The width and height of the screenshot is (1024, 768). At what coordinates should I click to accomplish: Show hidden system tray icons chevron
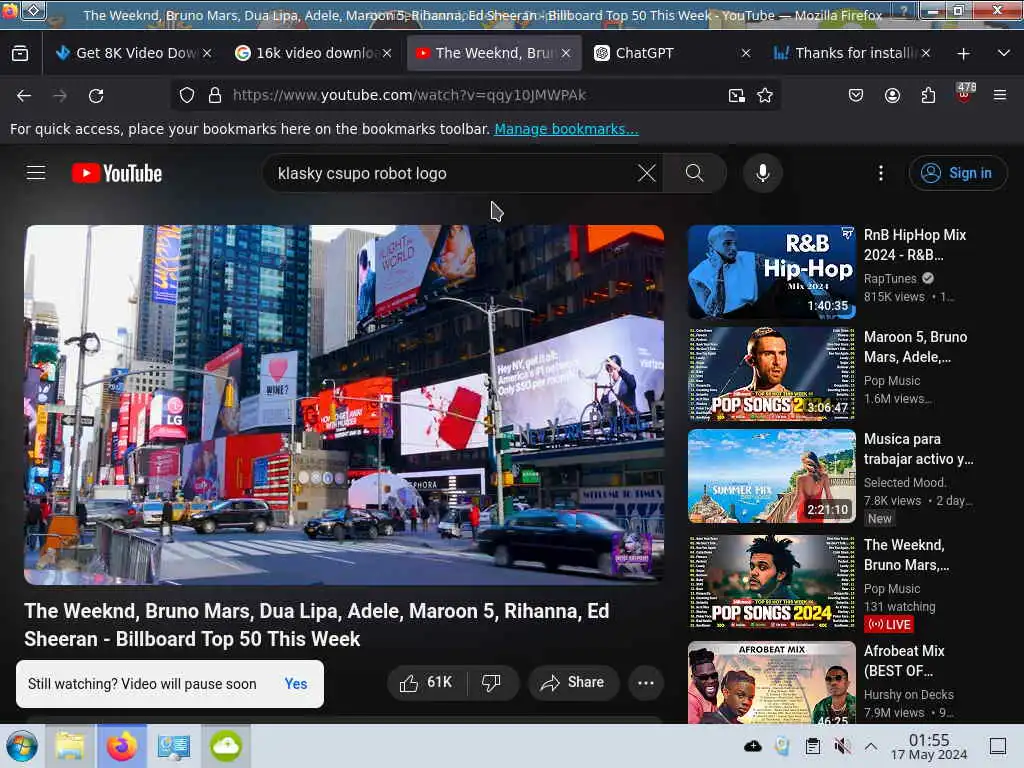point(871,746)
